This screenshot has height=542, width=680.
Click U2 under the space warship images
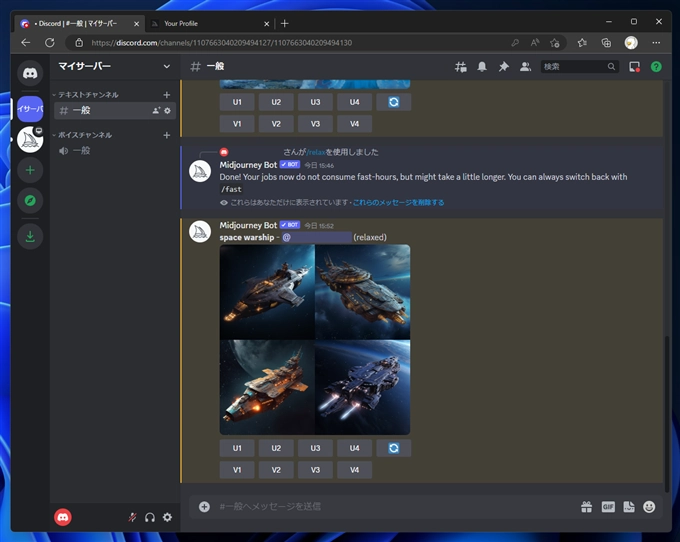(x=276, y=448)
